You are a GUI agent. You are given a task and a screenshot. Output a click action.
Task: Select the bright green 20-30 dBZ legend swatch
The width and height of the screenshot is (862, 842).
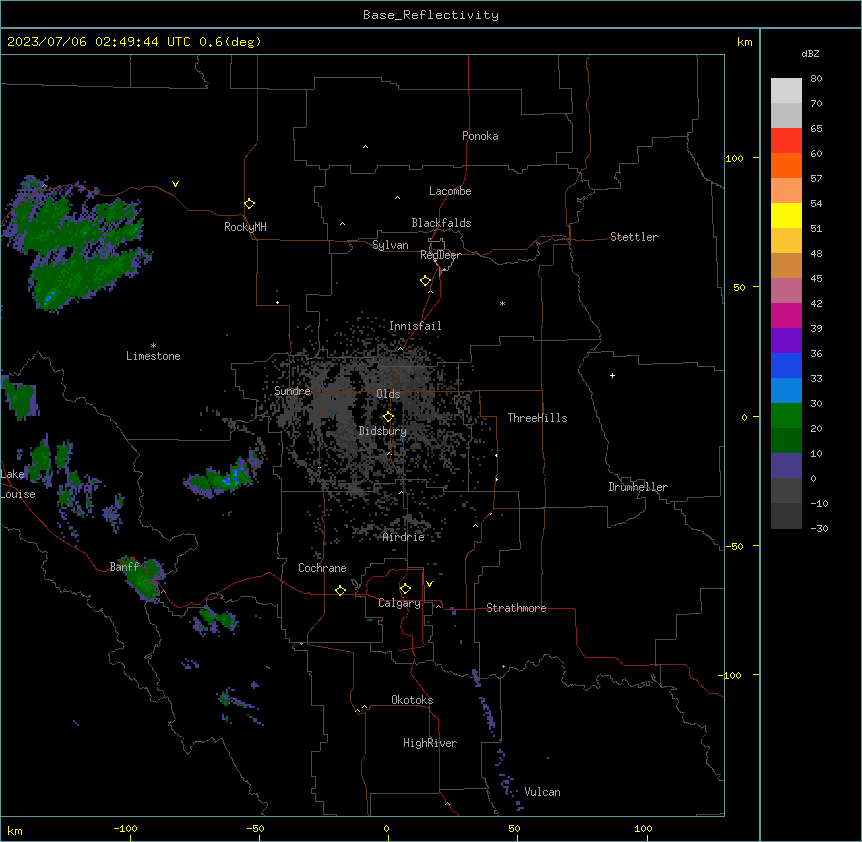786,416
